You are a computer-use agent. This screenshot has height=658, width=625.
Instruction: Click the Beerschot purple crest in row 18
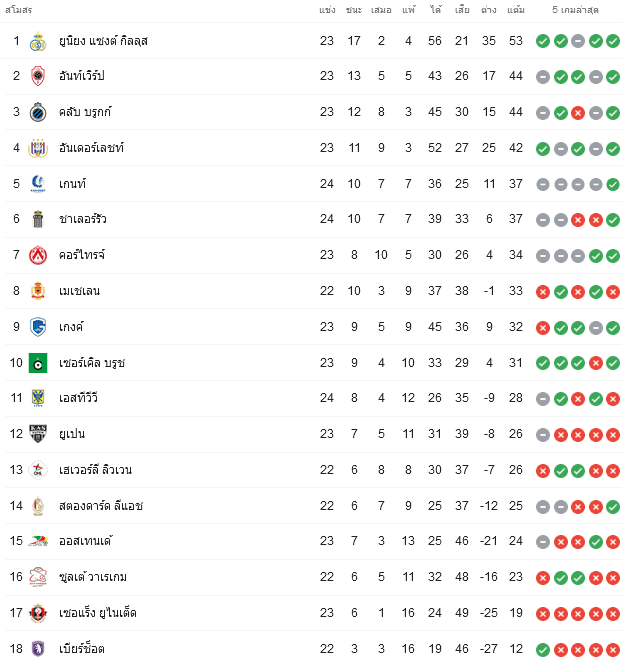pos(38,648)
